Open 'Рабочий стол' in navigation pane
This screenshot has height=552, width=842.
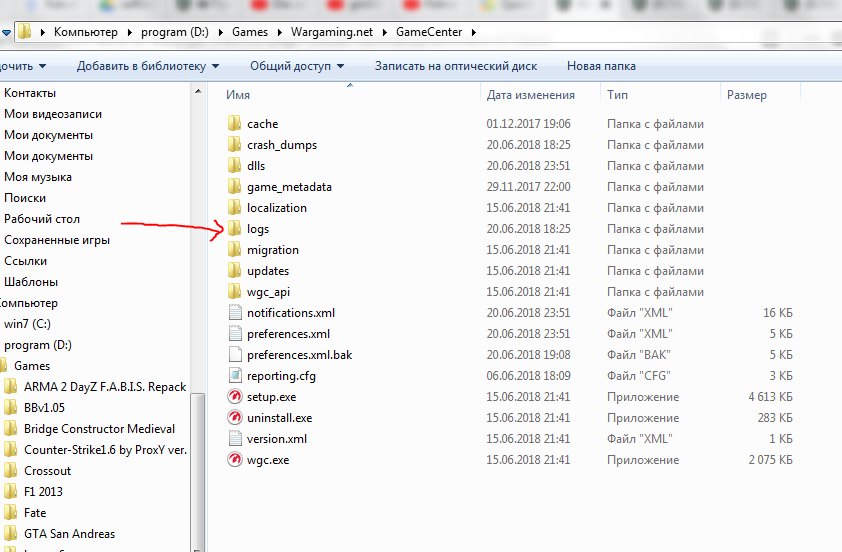[x=41, y=219]
